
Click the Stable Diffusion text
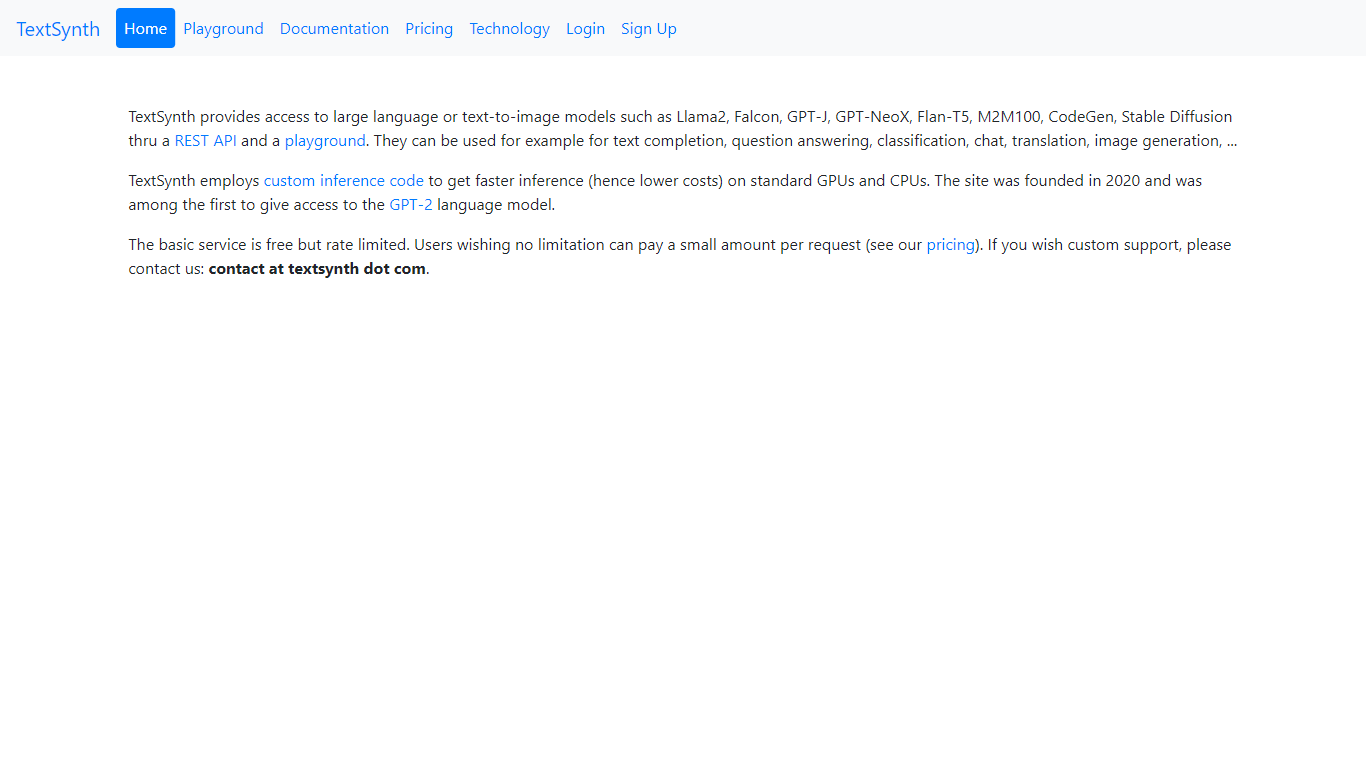(1177, 117)
